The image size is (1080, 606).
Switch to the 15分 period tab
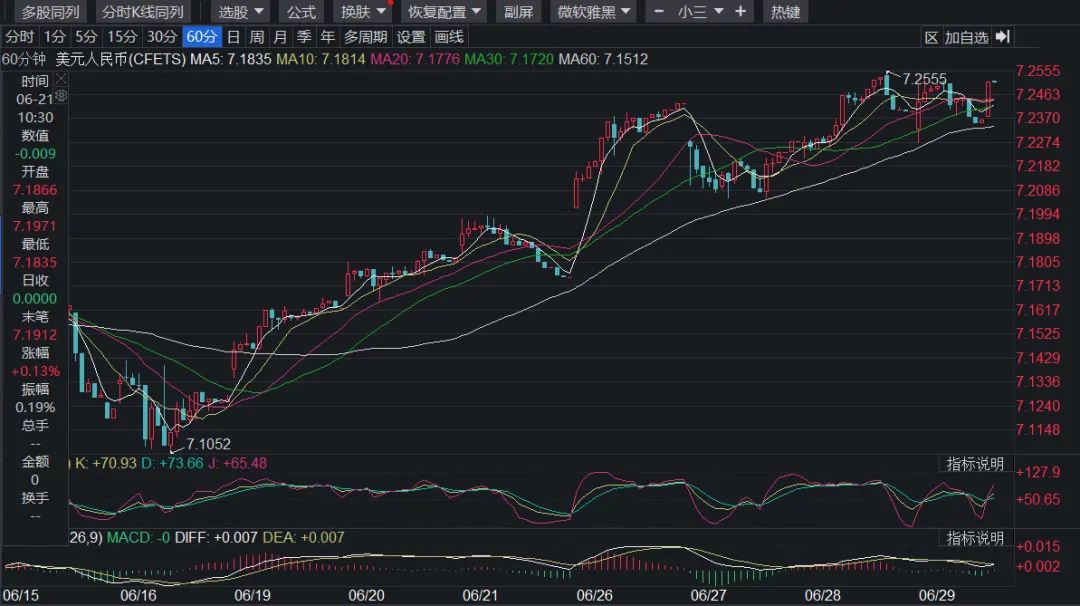coord(122,37)
